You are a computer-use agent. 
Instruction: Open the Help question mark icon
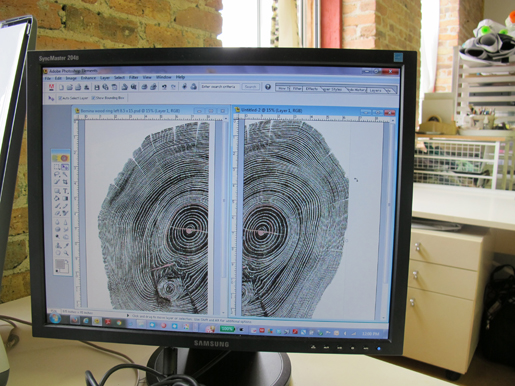point(268,87)
